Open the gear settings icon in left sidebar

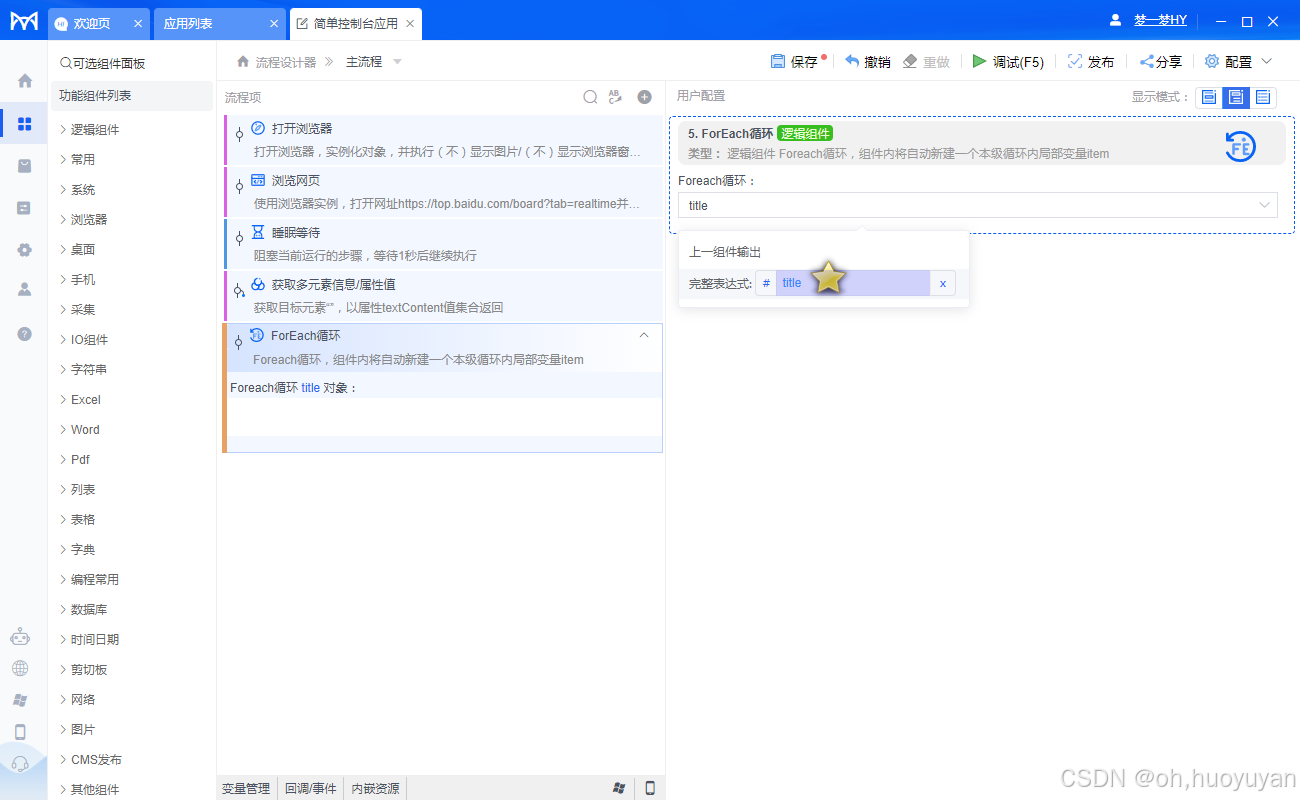[25, 249]
